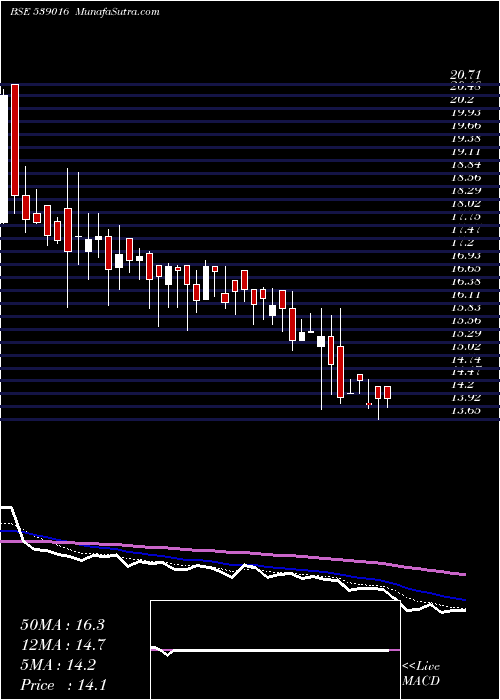Open the <<Live MACD label

pyautogui.click(x=421, y=674)
